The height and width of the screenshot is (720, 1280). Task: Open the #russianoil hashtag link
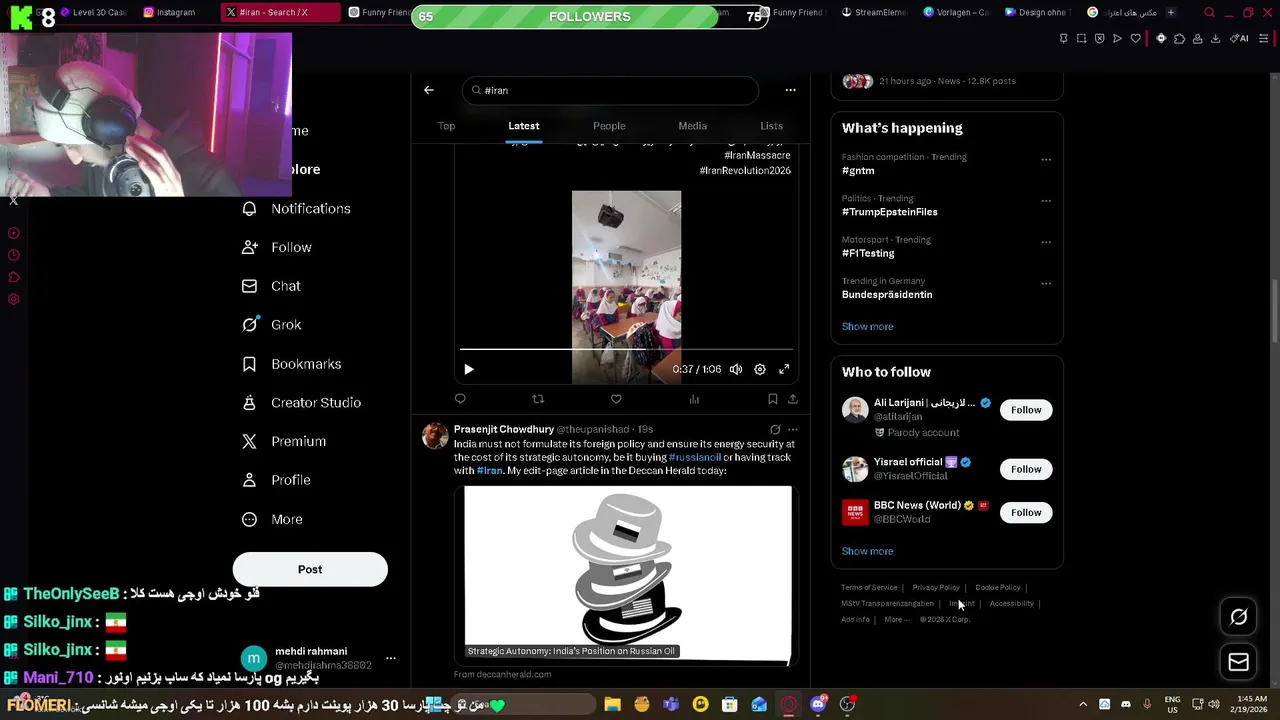pyautogui.click(x=694, y=457)
